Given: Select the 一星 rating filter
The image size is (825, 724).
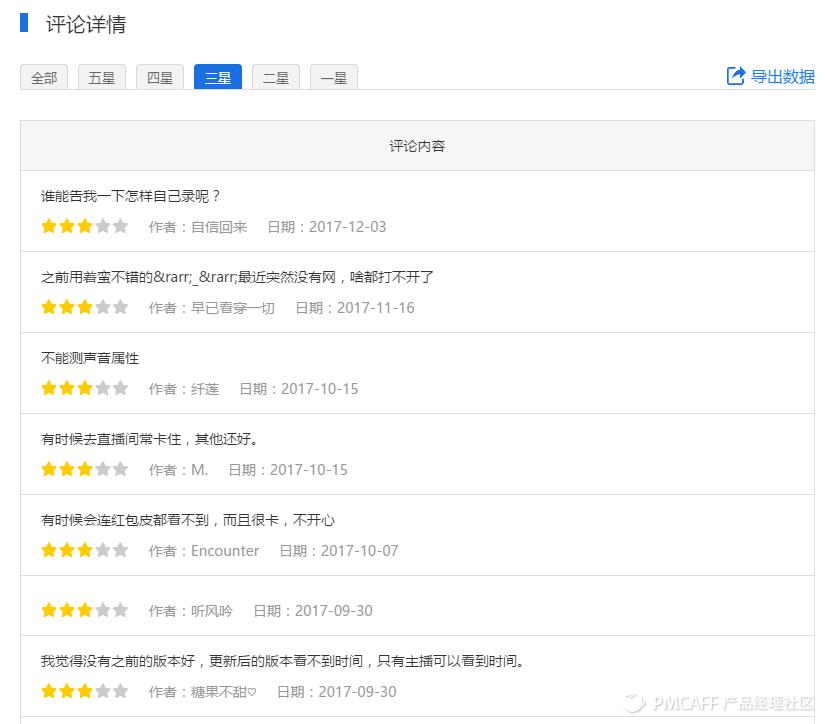Looking at the screenshot, I should (333, 77).
